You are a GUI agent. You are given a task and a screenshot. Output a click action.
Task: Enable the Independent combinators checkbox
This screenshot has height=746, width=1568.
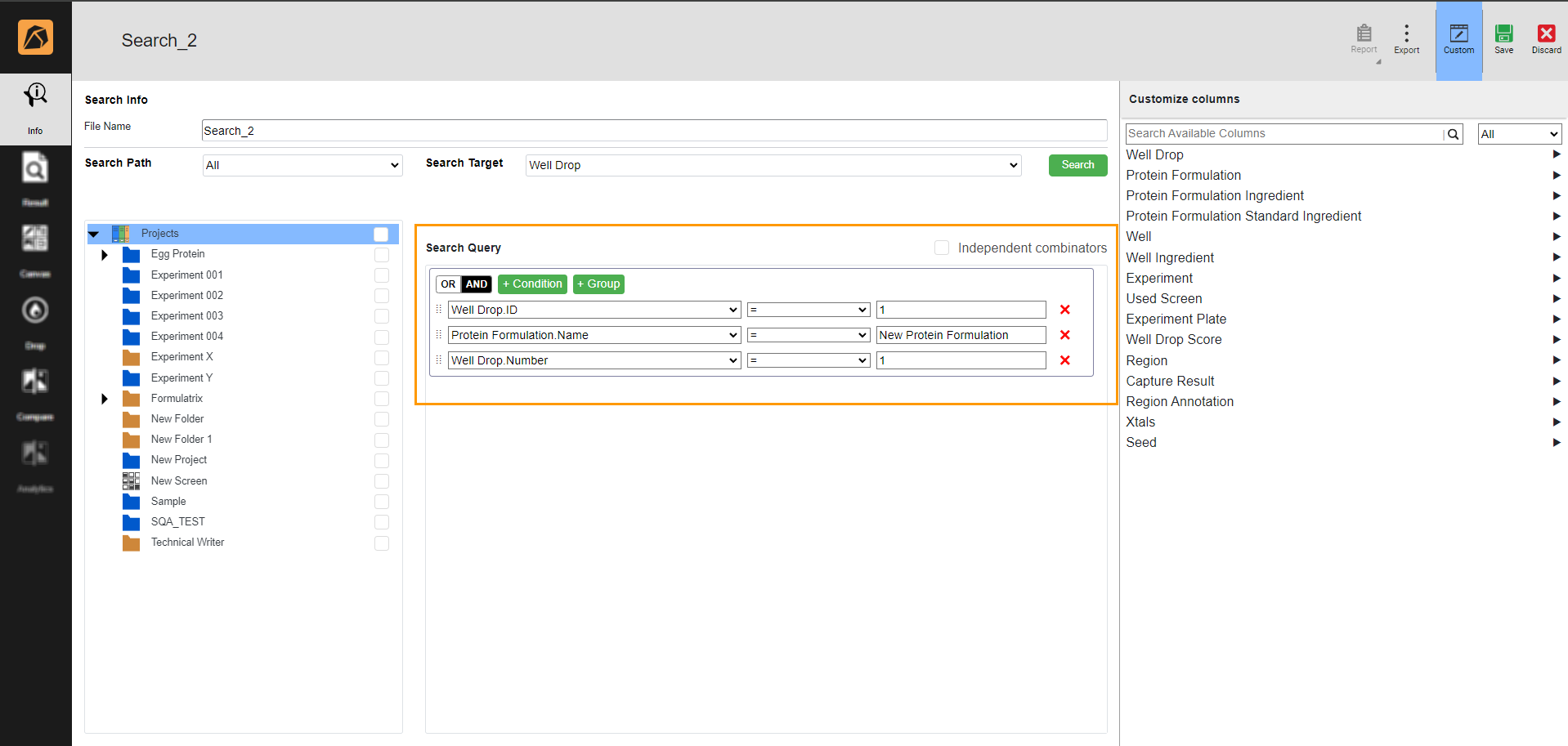[x=941, y=247]
